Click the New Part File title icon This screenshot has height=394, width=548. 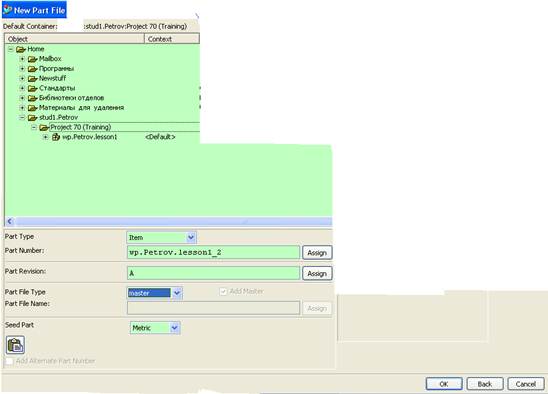(7, 10)
